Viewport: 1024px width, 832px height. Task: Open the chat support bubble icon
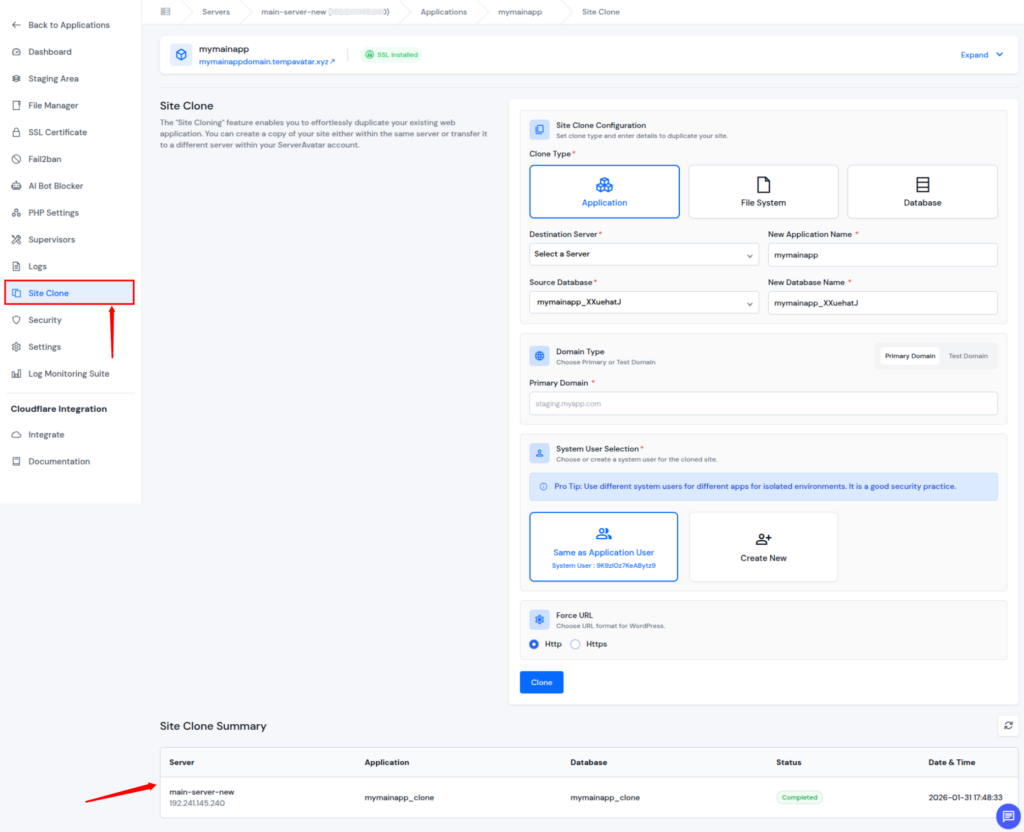point(1007,816)
